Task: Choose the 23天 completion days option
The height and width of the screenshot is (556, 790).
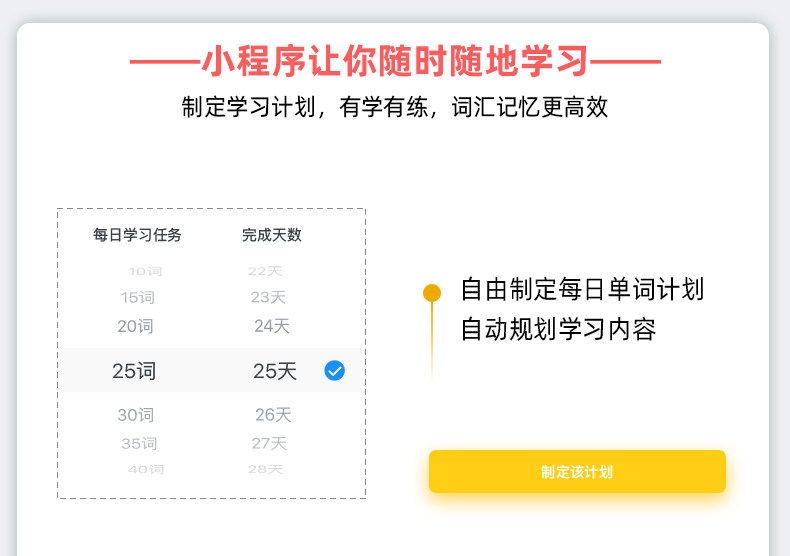Action: click(x=268, y=297)
